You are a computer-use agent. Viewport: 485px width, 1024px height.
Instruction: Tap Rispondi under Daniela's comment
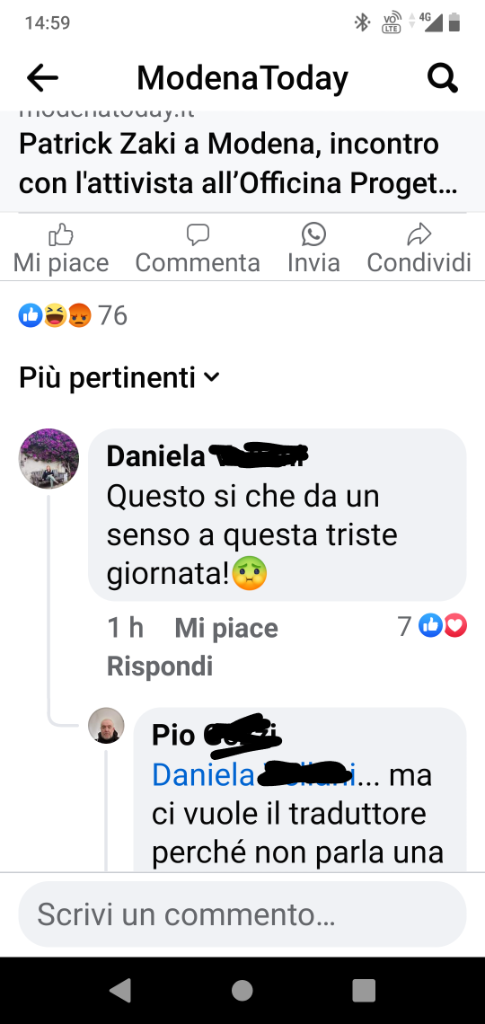(x=160, y=666)
